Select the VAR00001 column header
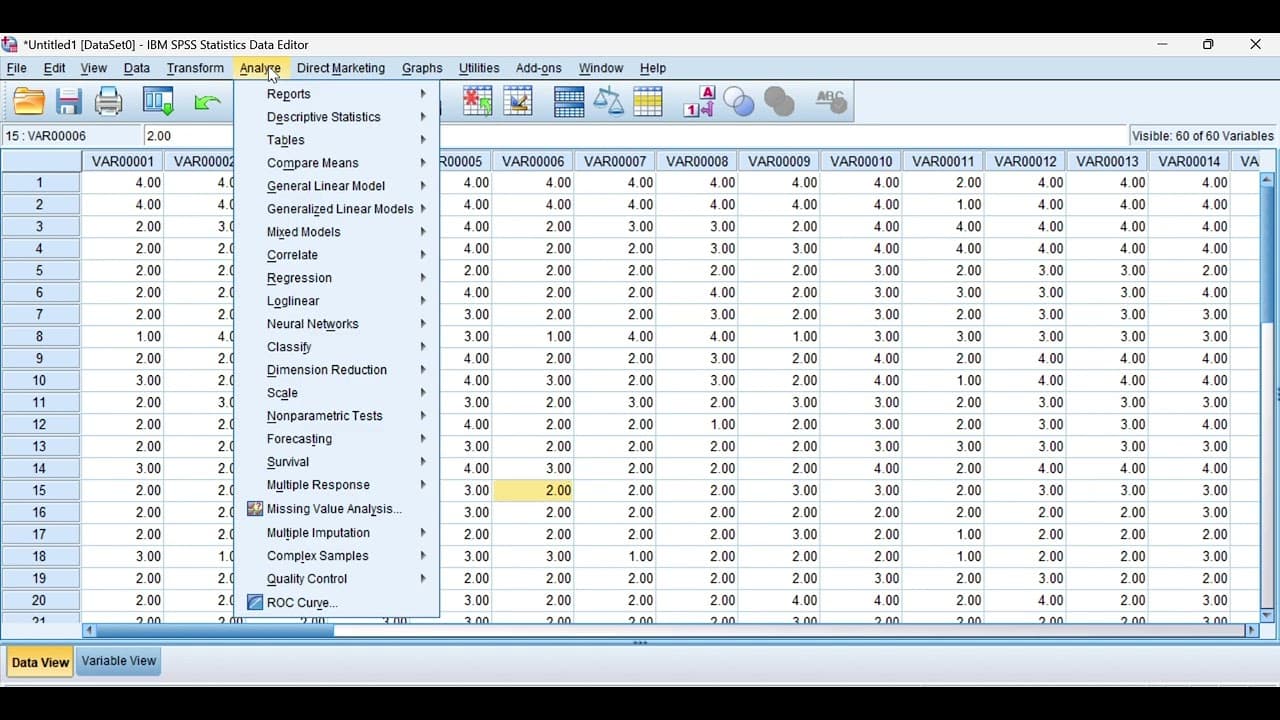This screenshot has width=1280, height=720. 123,161
